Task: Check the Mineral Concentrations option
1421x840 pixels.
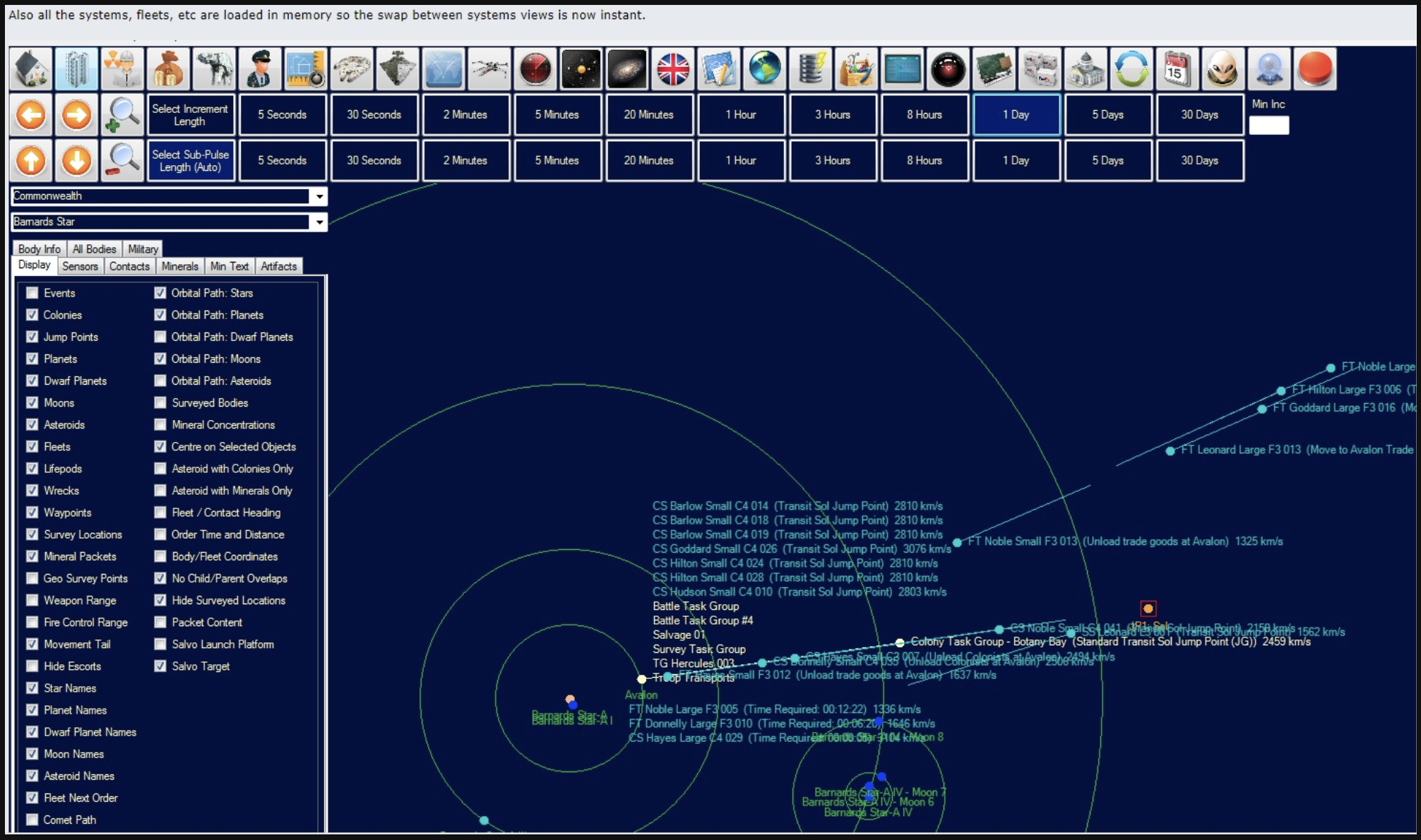Action: click(160, 424)
